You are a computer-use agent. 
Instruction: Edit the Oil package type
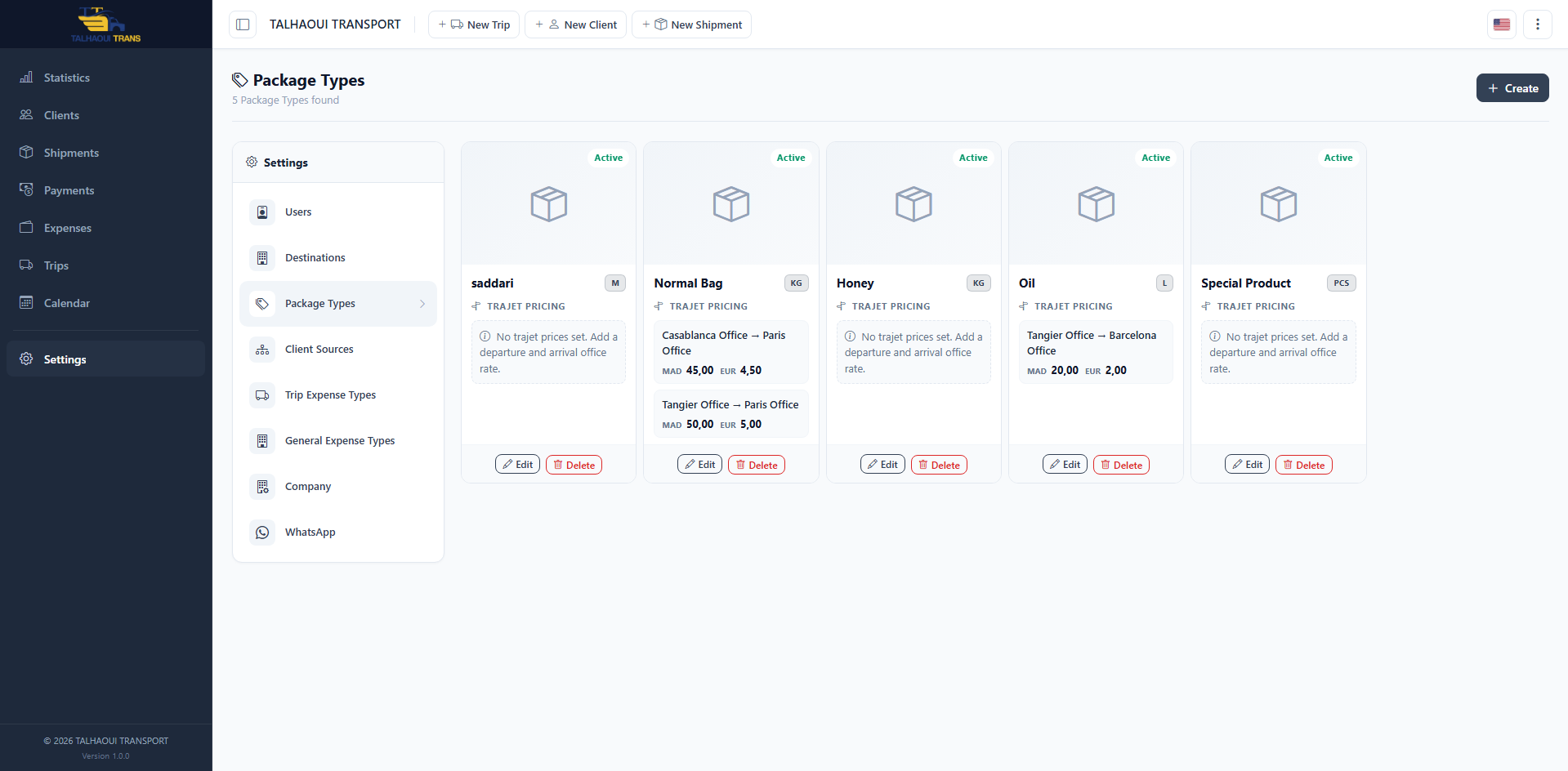click(x=1065, y=465)
